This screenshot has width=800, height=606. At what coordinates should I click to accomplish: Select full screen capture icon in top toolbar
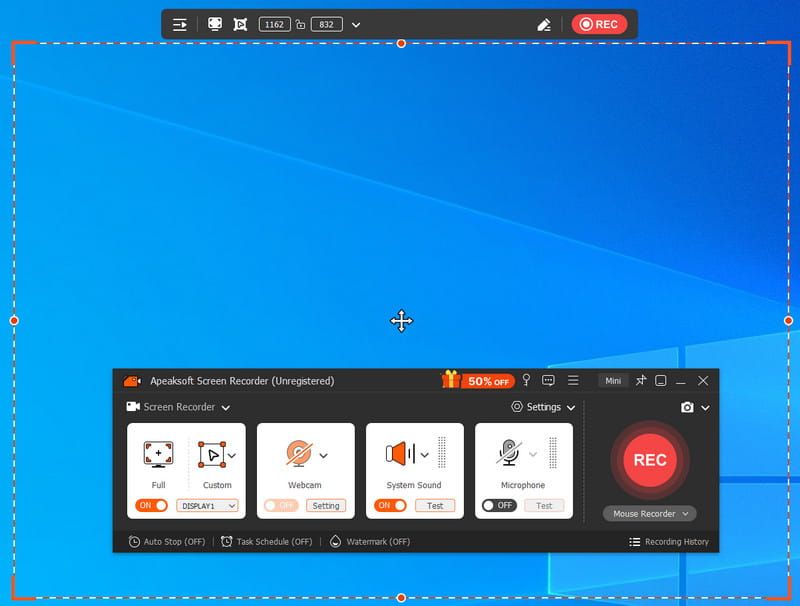point(215,24)
